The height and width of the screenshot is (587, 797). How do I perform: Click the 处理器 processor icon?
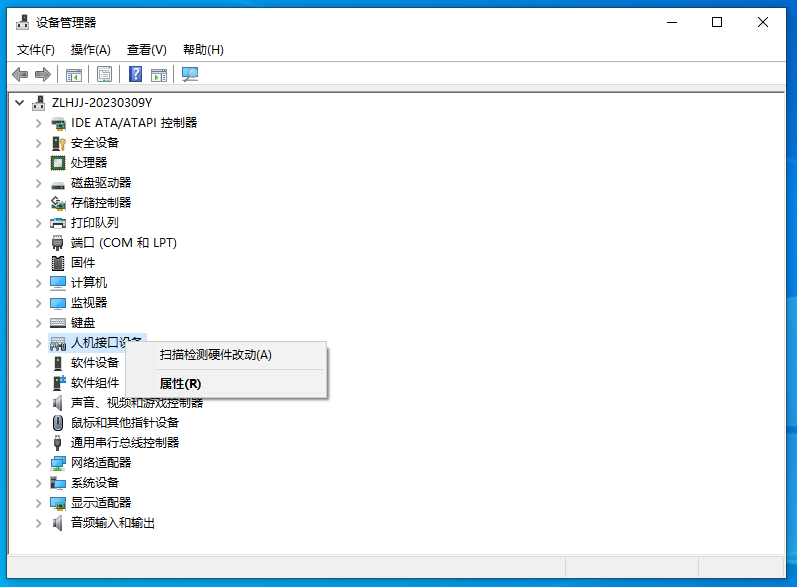click(58, 163)
